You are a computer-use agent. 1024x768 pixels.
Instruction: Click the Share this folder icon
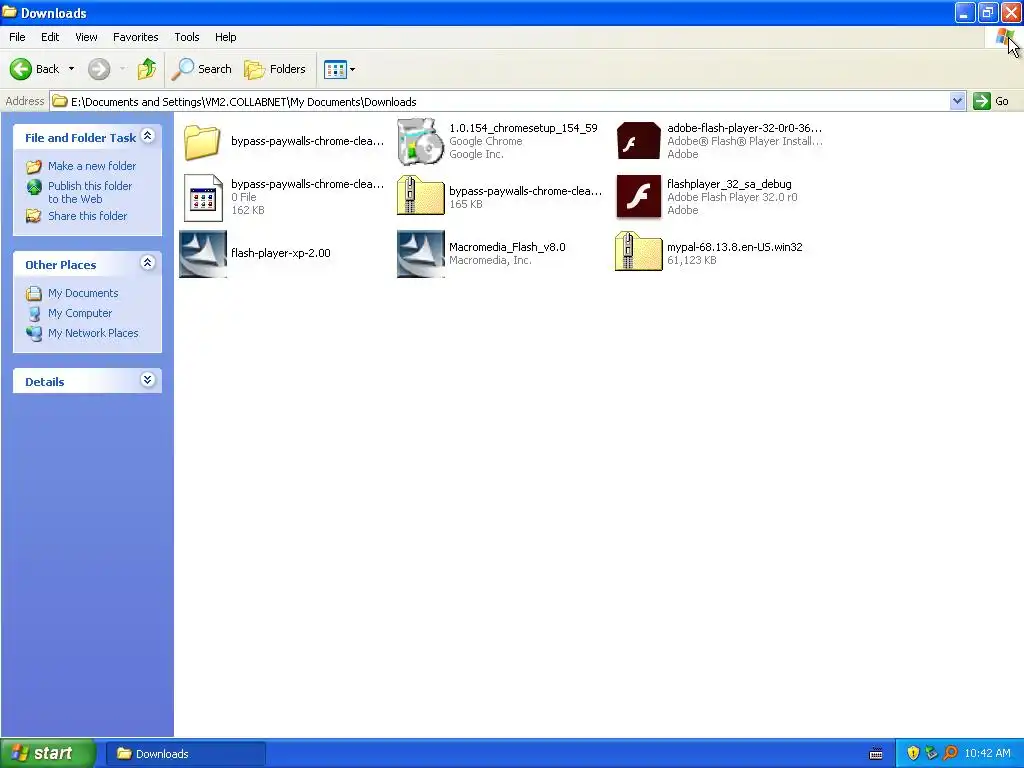33,216
